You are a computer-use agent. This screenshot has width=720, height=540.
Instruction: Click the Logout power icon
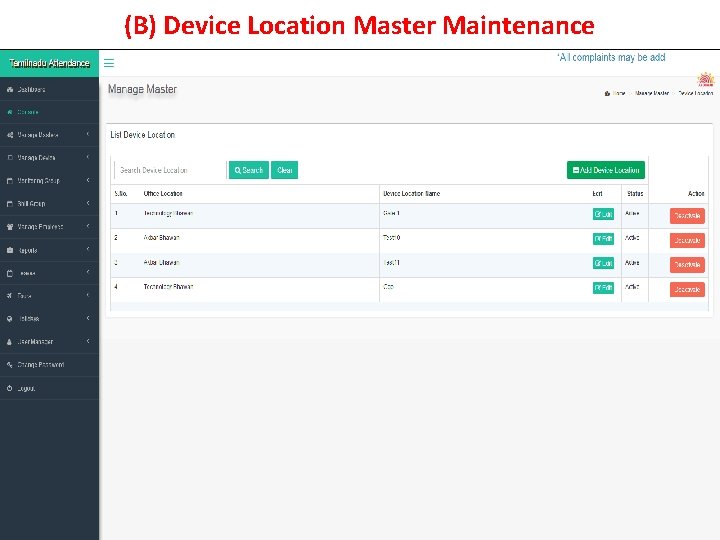click(x=10, y=388)
